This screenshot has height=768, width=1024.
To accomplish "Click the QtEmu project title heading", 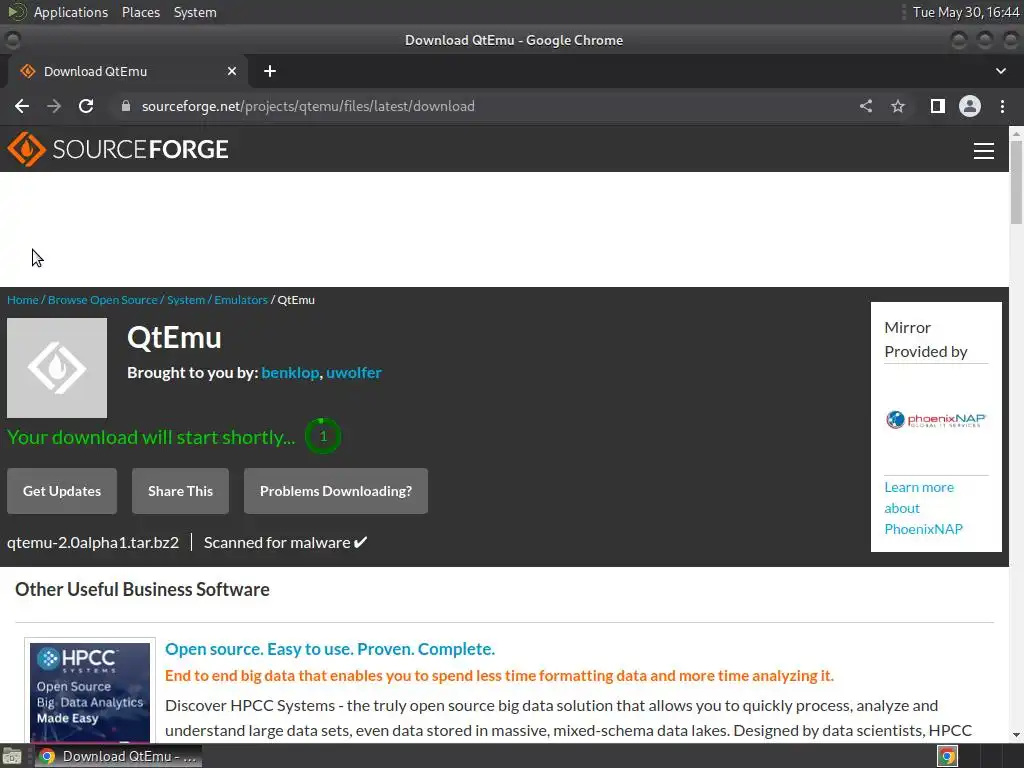I will tap(174, 338).
